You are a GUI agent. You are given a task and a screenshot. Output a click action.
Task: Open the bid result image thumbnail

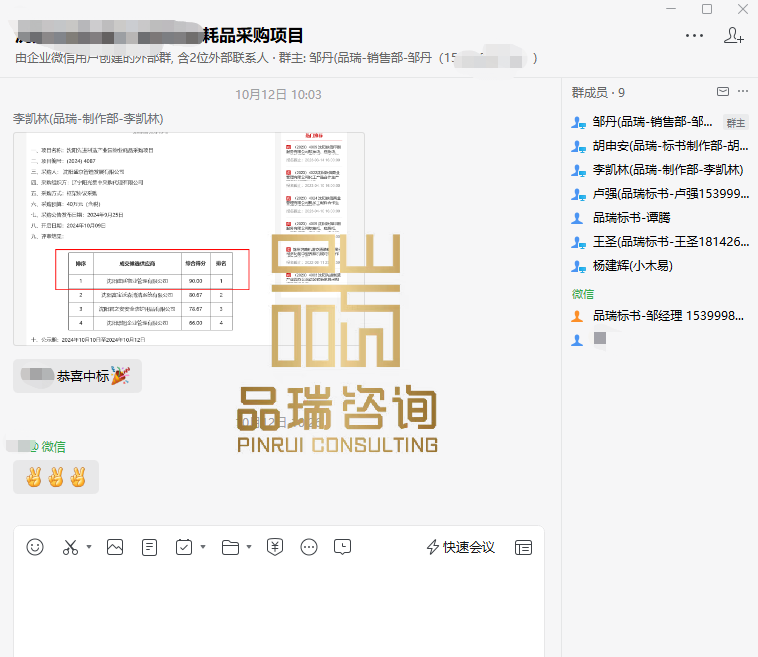(x=188, y=238)
